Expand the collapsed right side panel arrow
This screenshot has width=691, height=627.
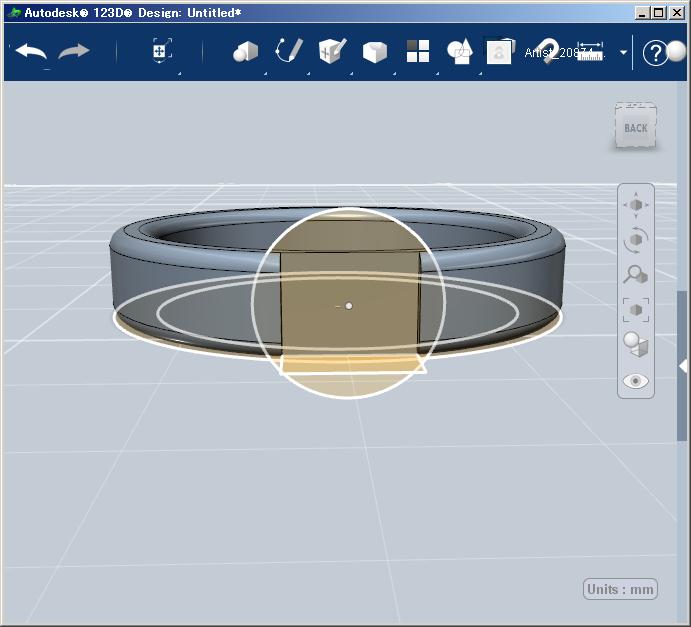(683, 366)
